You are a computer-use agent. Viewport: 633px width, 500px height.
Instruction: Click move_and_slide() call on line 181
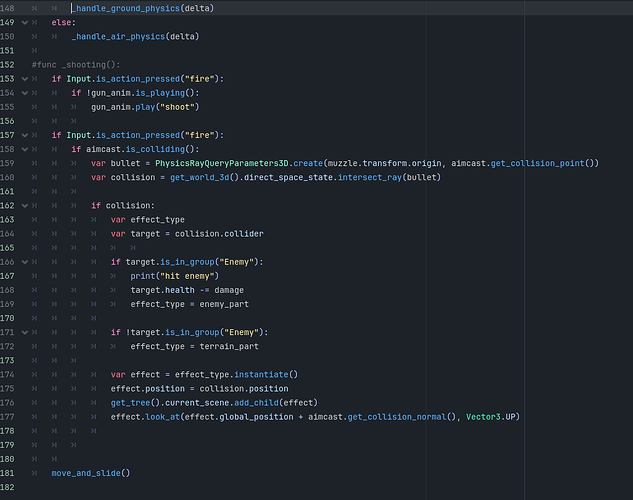point(91,473)
